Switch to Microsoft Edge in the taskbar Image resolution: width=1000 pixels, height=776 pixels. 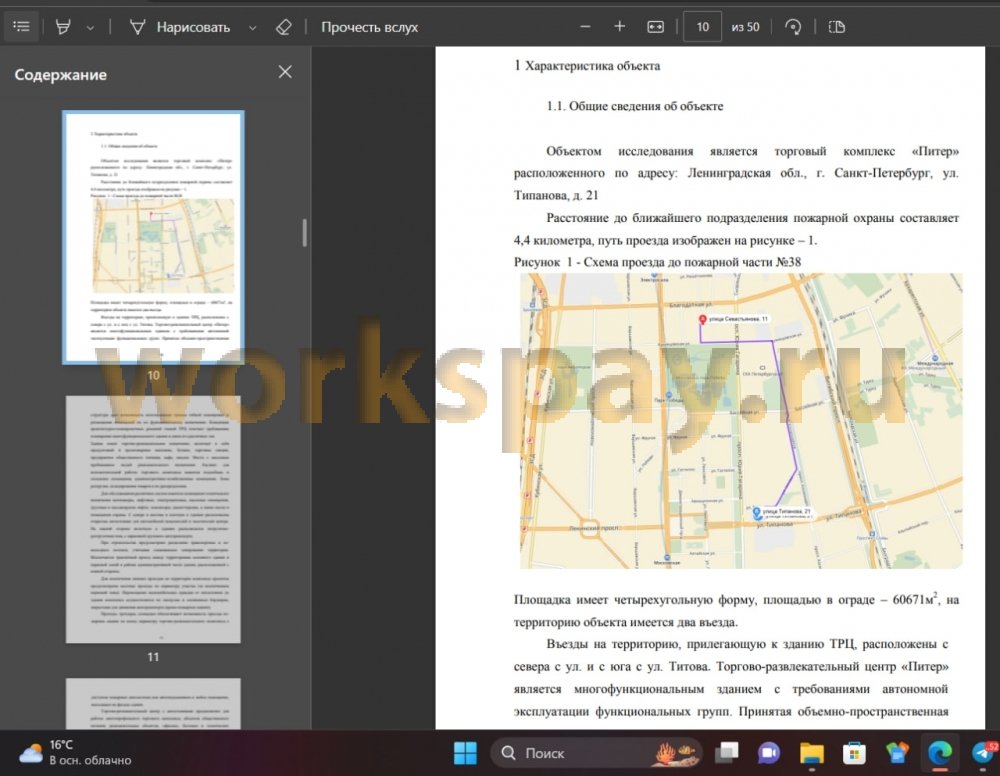[x=939, y=753]
